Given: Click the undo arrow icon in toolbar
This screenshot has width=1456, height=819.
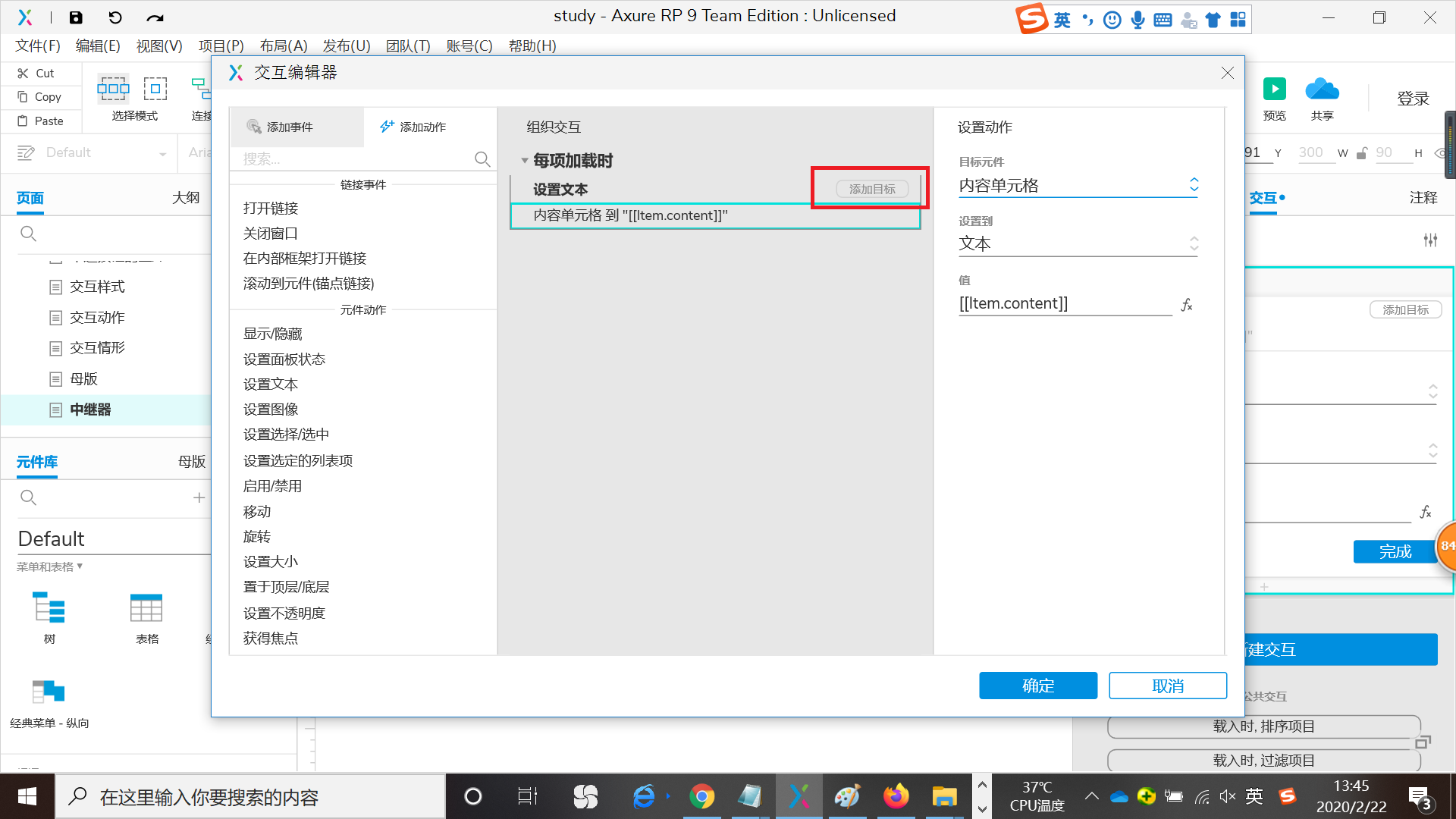Looking at the screenshot, I should (114, 18).
